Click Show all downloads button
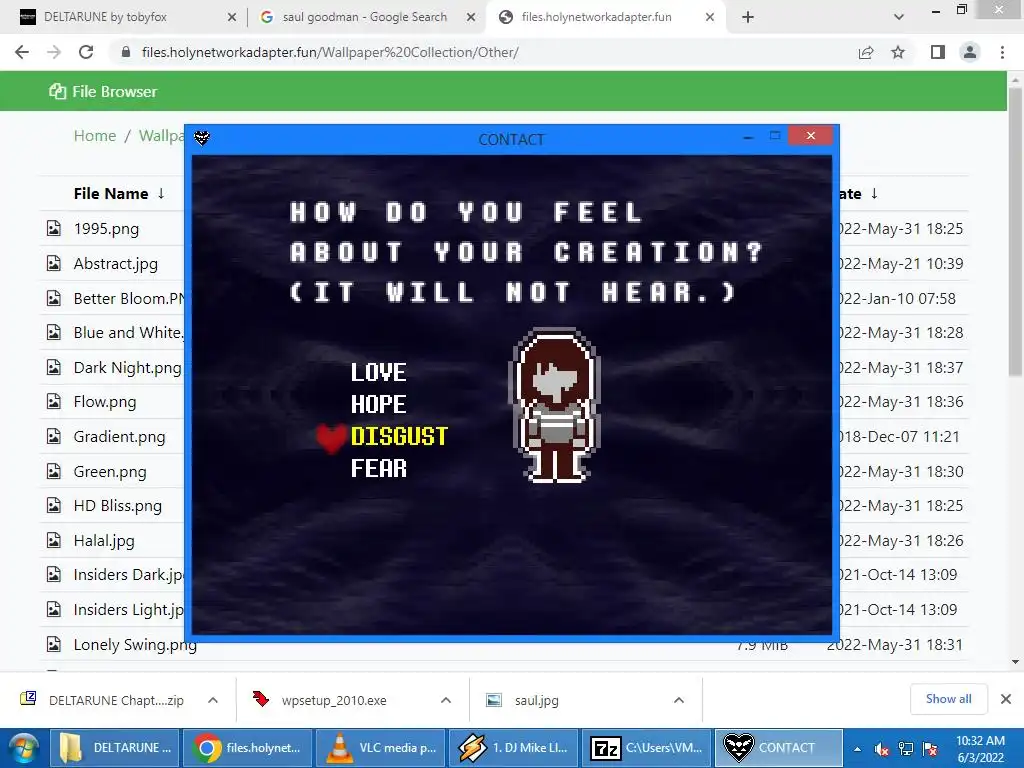The height and width of the screenshot is (768, 1024). point(948,699)
